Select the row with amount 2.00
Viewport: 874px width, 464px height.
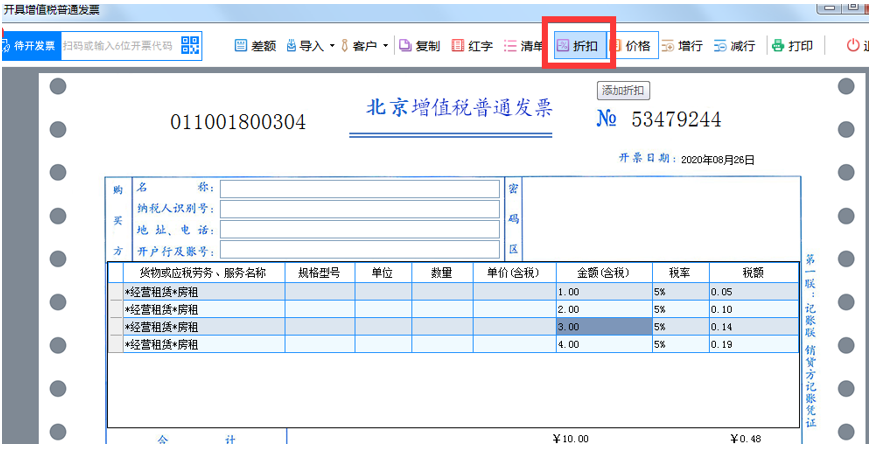(x=453, y=310)
